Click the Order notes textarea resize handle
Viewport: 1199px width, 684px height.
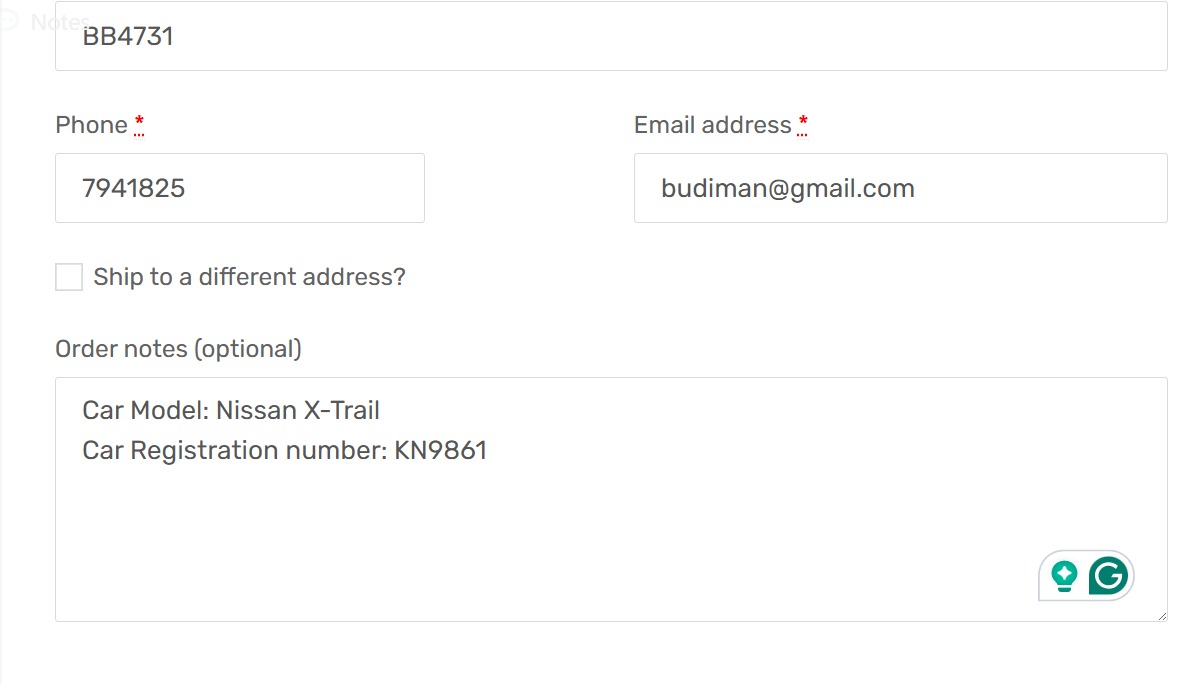[x=1161, y=615]
